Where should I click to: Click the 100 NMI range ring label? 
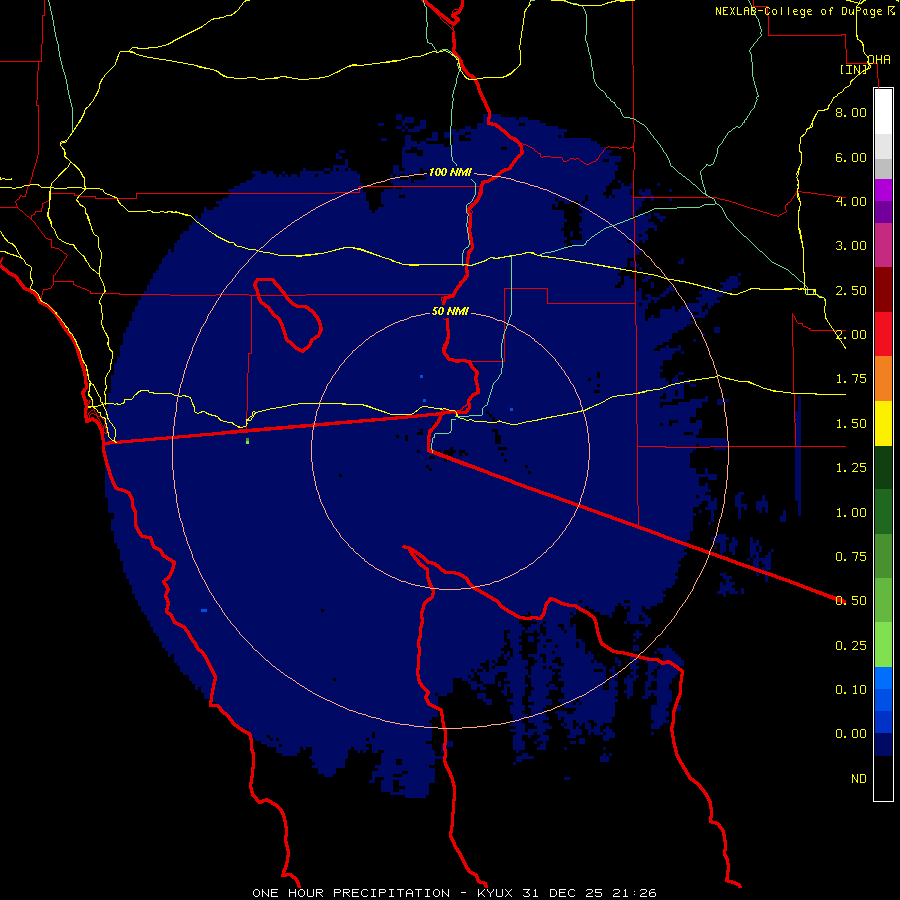click(450, 172)
